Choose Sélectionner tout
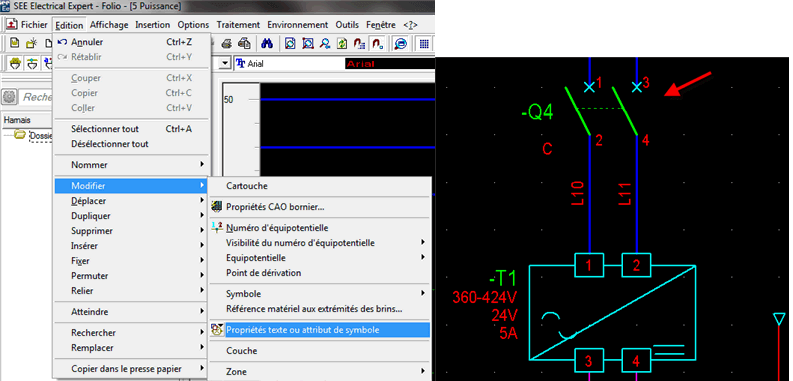 coord(131,129)
